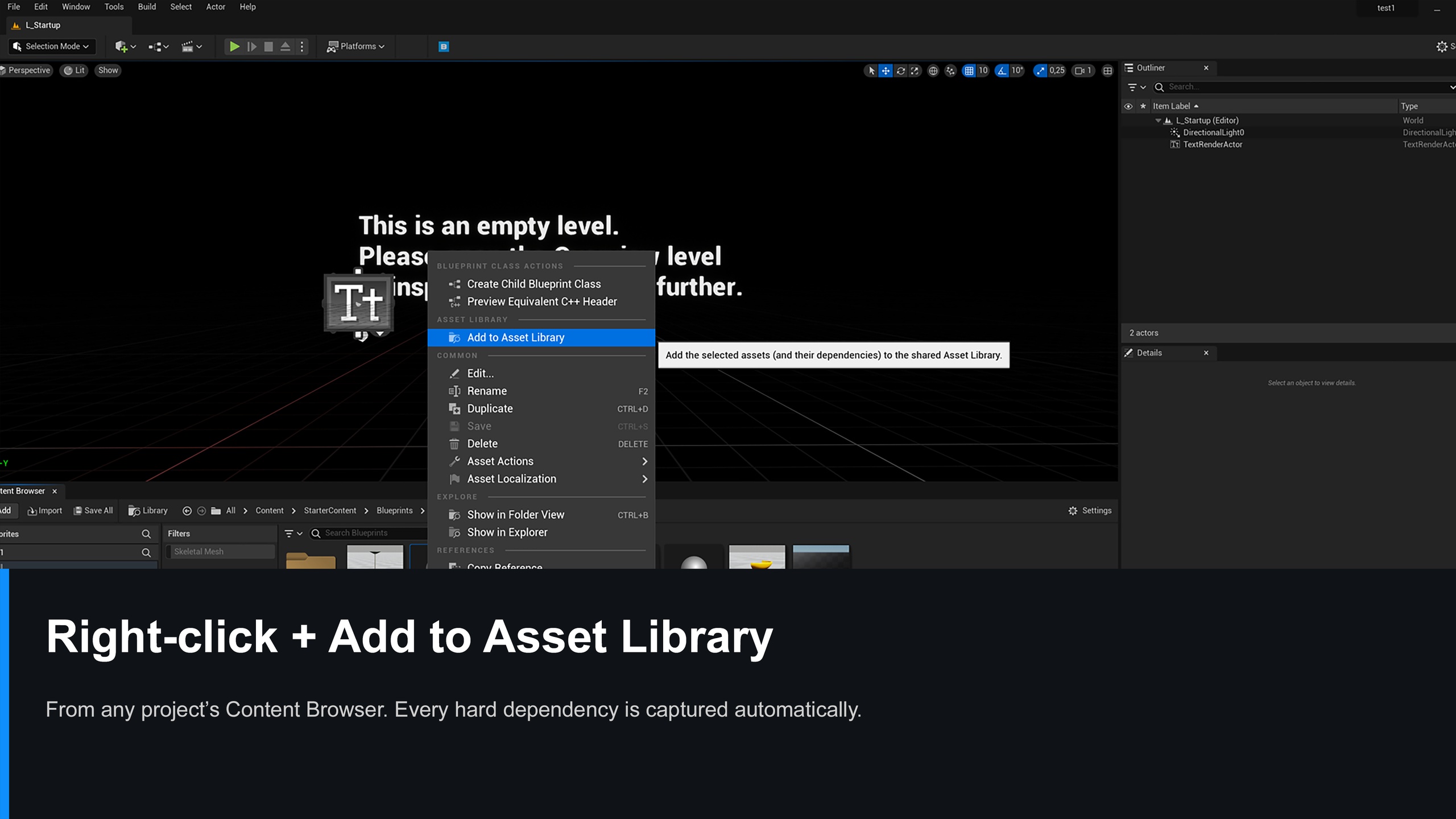Open the Library button in the Content Browser
Image resolution: width=1456 pixels, height=819 pixels.
(x=148, y=511)
